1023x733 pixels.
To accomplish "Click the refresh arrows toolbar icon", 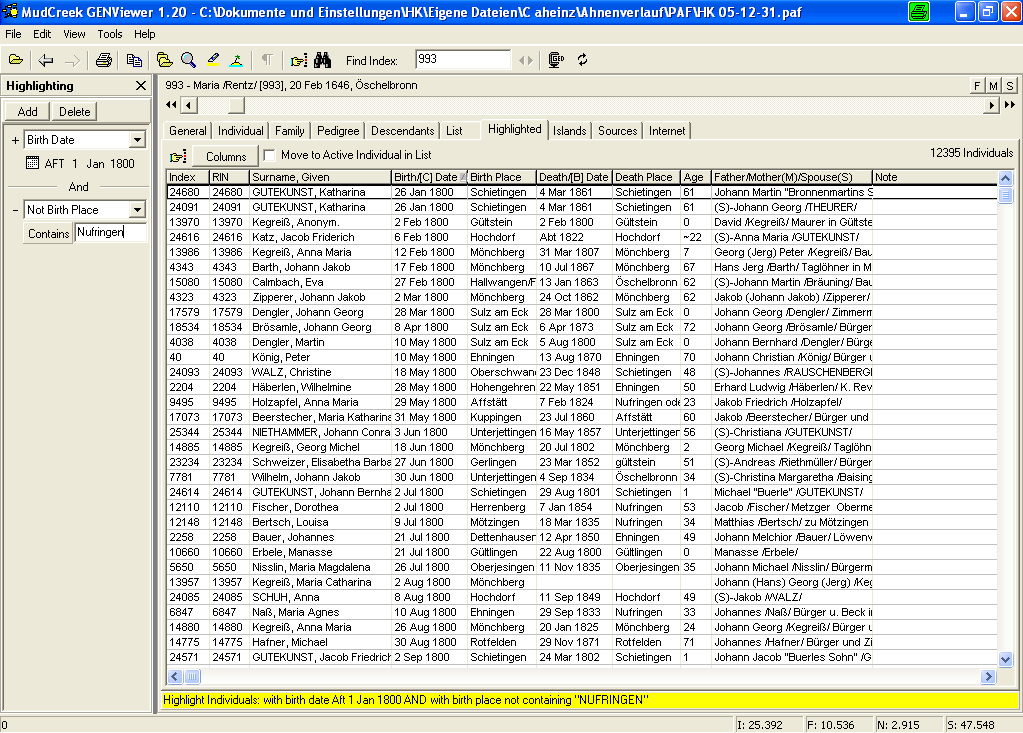I will (x=582, y=60).
